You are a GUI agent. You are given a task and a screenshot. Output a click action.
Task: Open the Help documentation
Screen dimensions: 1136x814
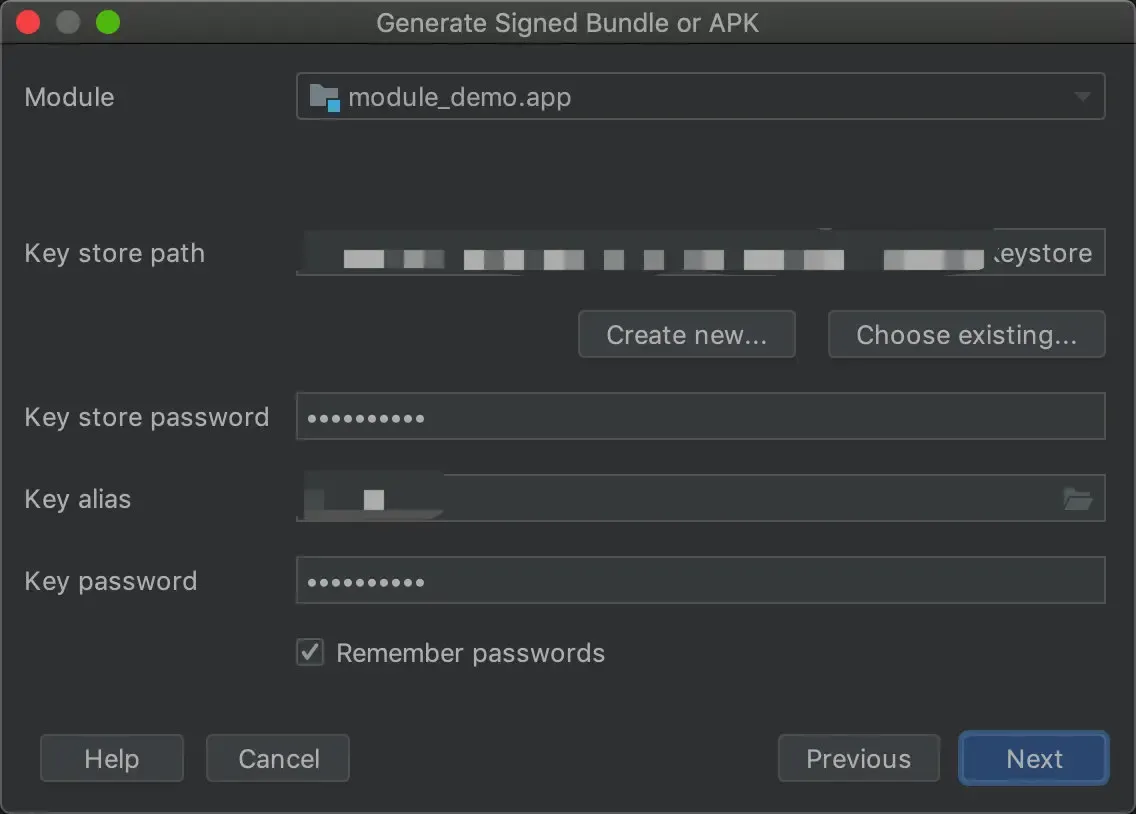pyautogui.click(x=111, y=758)
